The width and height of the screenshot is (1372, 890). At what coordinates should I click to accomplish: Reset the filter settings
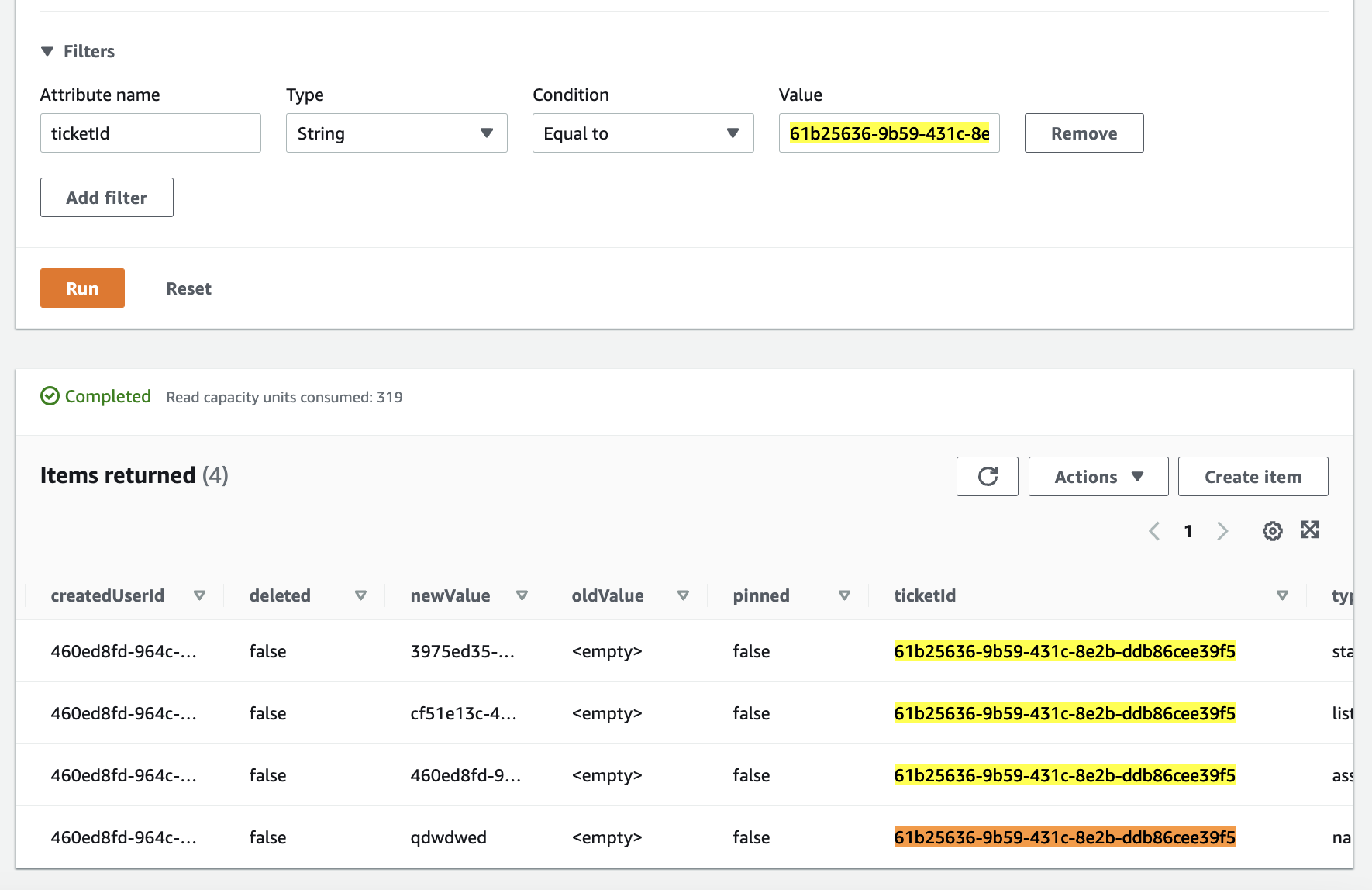pyautogui.click(x=188, y=288)
